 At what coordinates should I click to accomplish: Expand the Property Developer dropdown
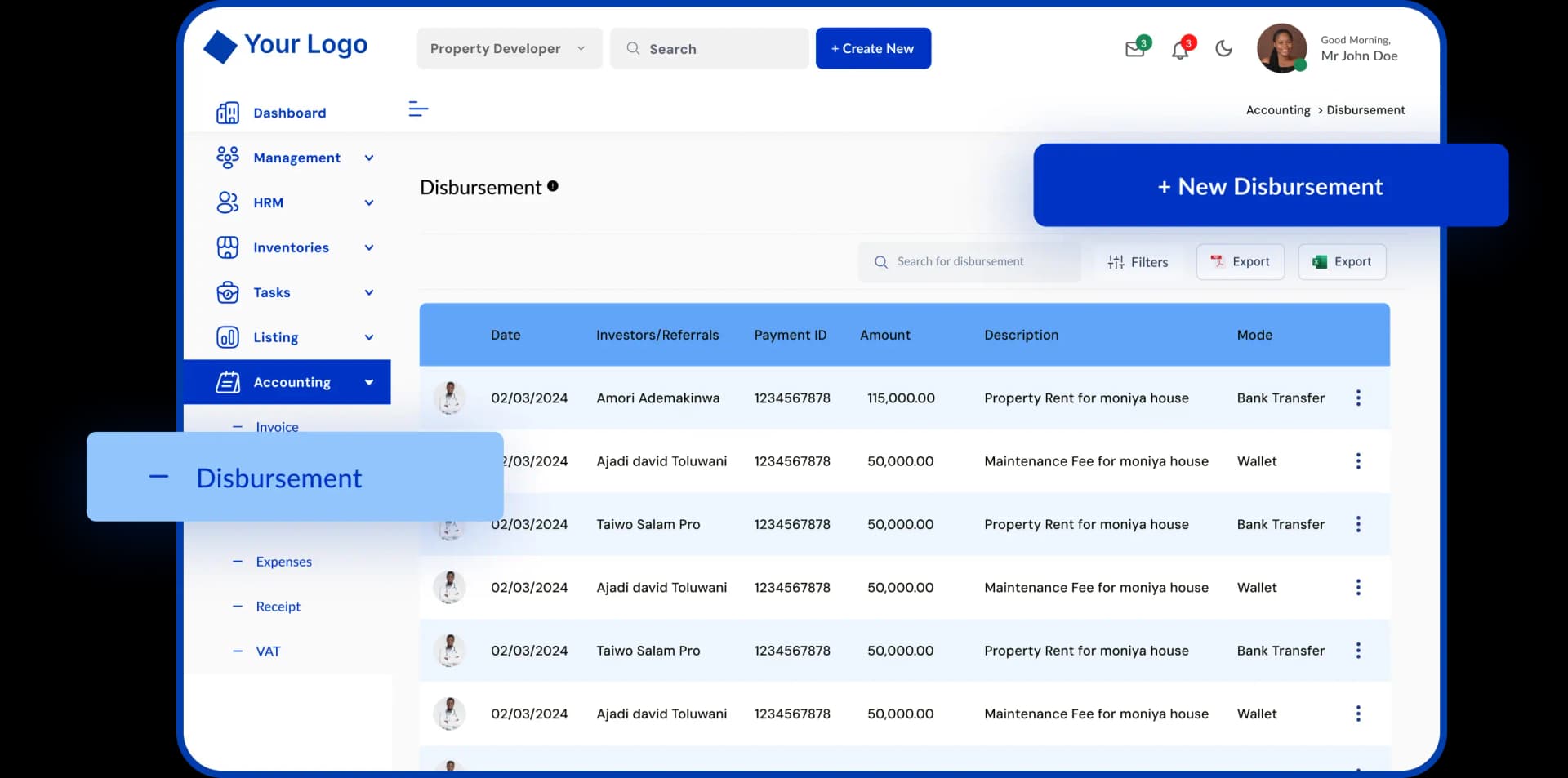tap(581, 48)
